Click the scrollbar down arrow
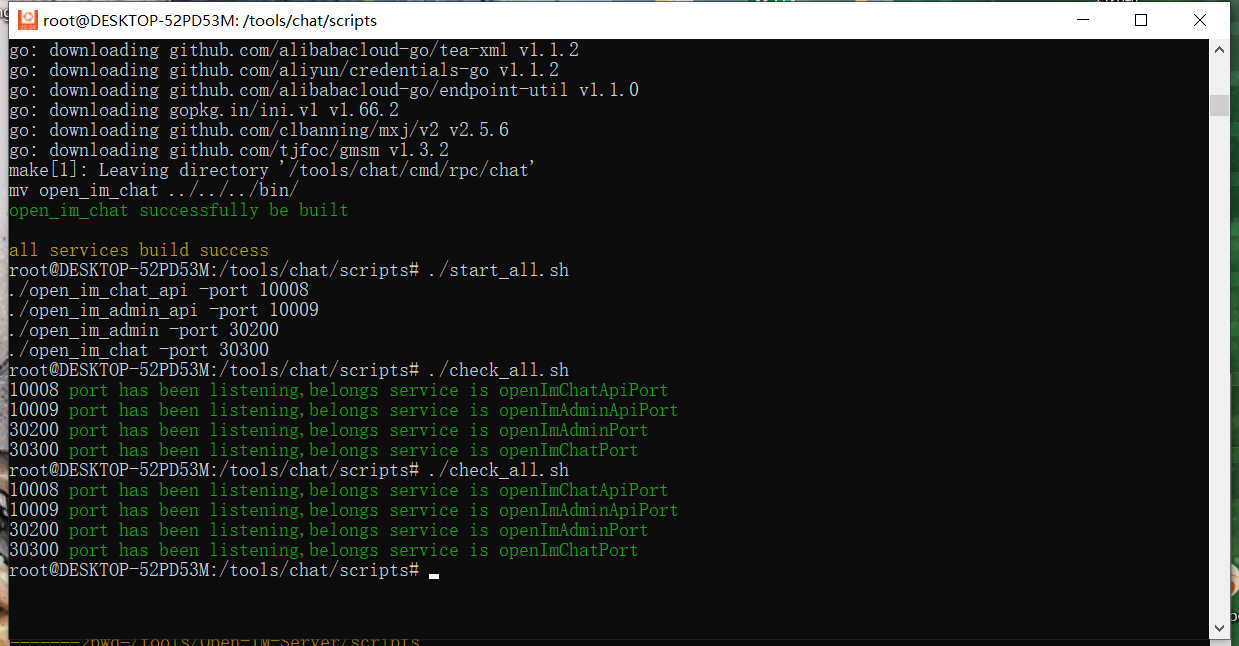 (1219, 628)
